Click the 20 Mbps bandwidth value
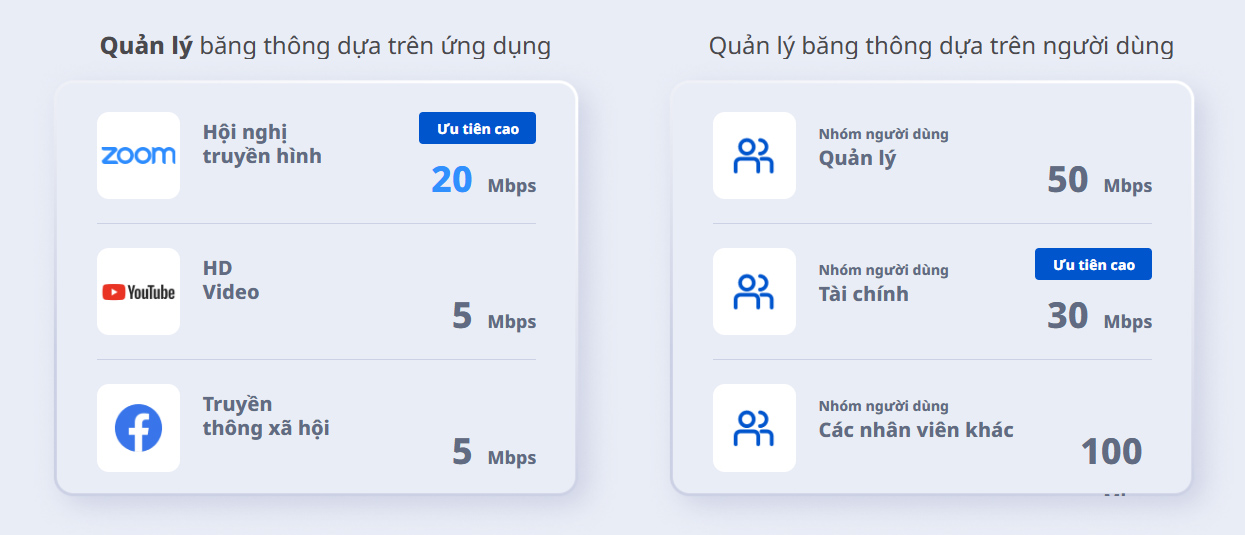1245x535 pixels. (483, 180)
